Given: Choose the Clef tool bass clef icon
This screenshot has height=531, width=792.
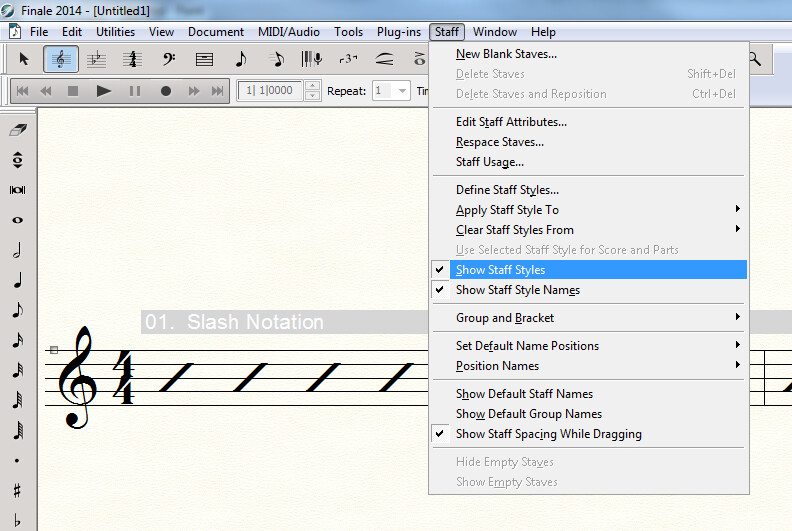Looking at the screenshot, I should 169,60.
